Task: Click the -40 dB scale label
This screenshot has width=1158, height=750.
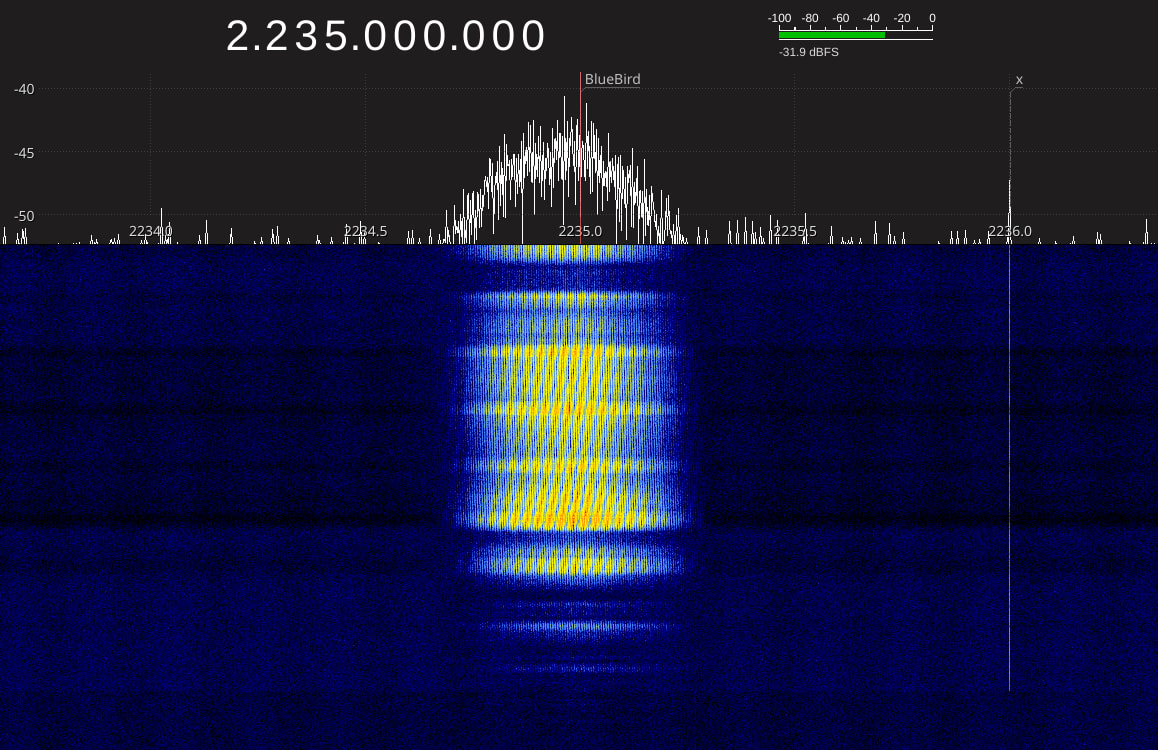Action: tap(24, 89)
